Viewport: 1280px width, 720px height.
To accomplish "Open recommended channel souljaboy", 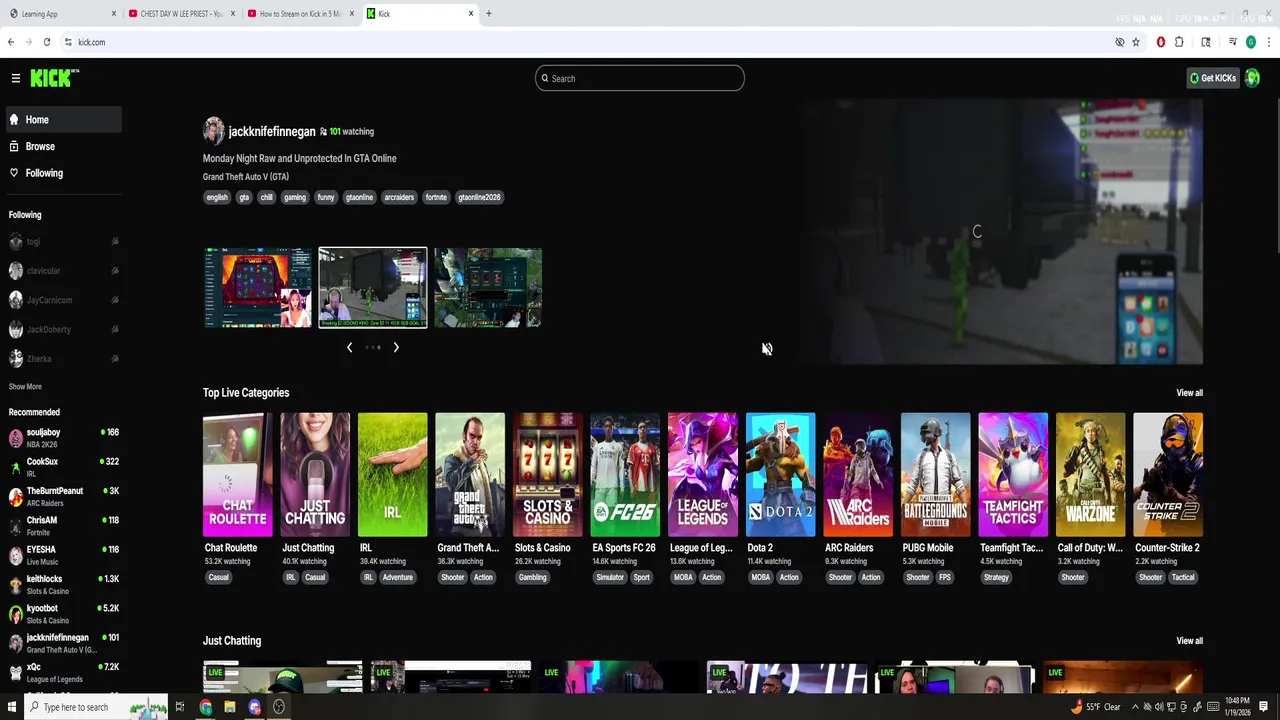I will pos(64,438).
